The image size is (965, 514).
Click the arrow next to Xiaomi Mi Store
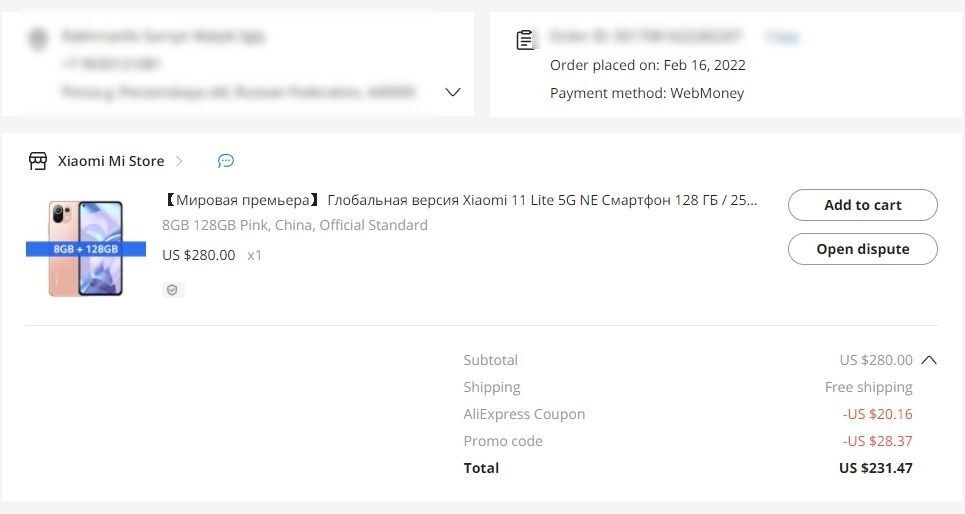[x=179, y=161]
